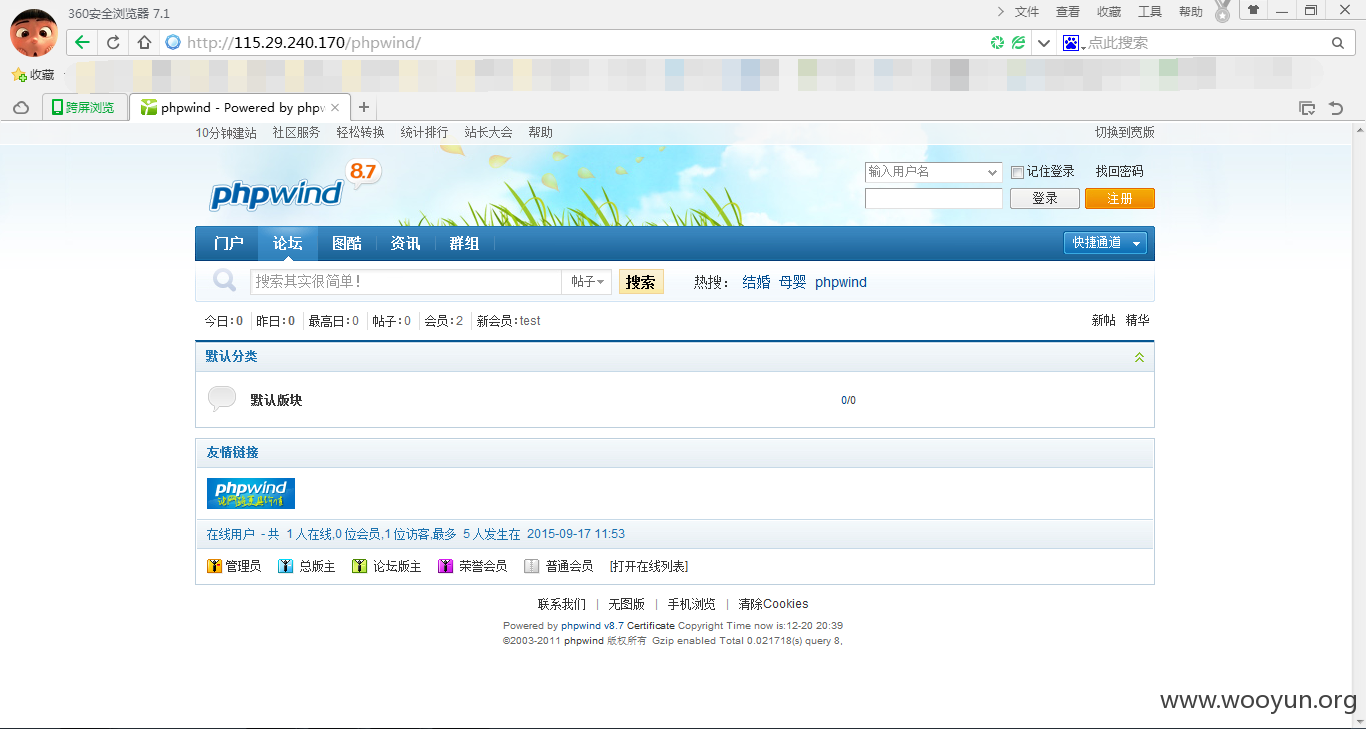Screen dimensions: 1366x729
Task: Switch to the 门户 nav tab
Action: point(229,244)
